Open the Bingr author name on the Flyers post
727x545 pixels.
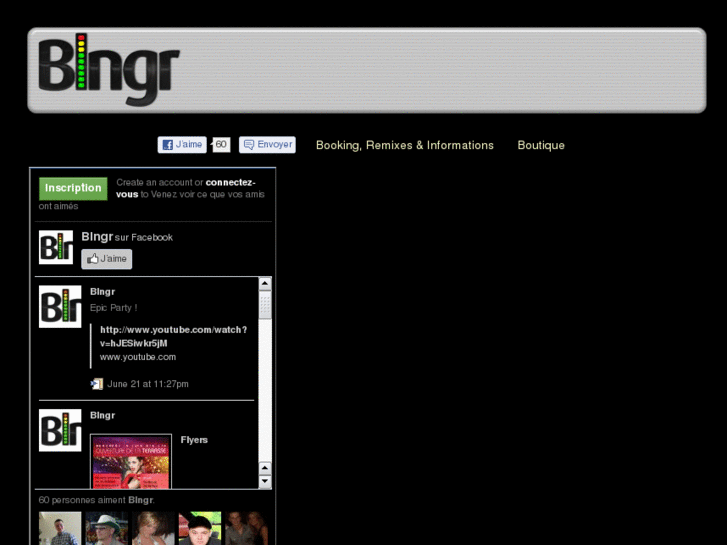[x=102, y=415]
